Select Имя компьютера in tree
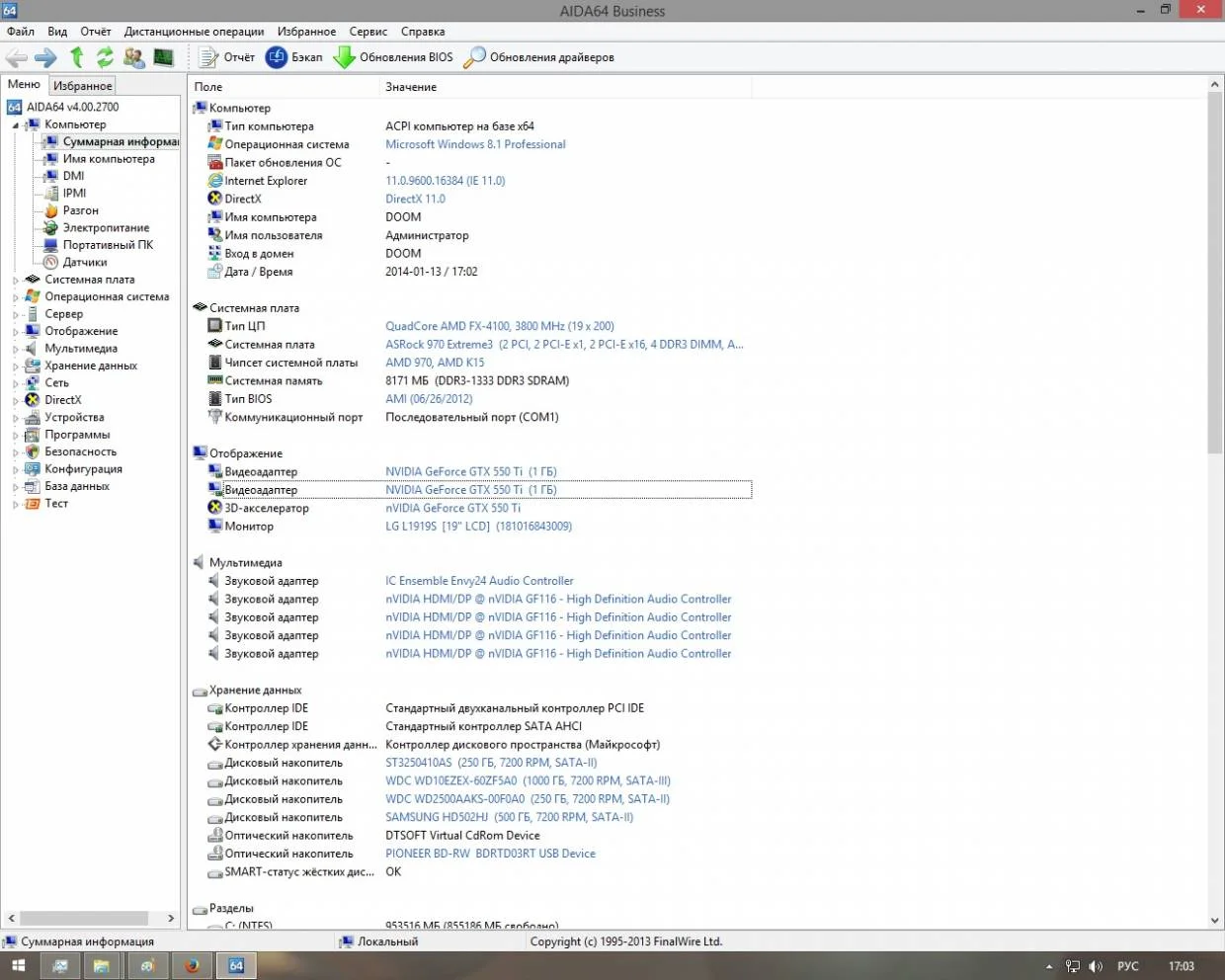This screenshot has width=1225, height=980. (109, 159)
